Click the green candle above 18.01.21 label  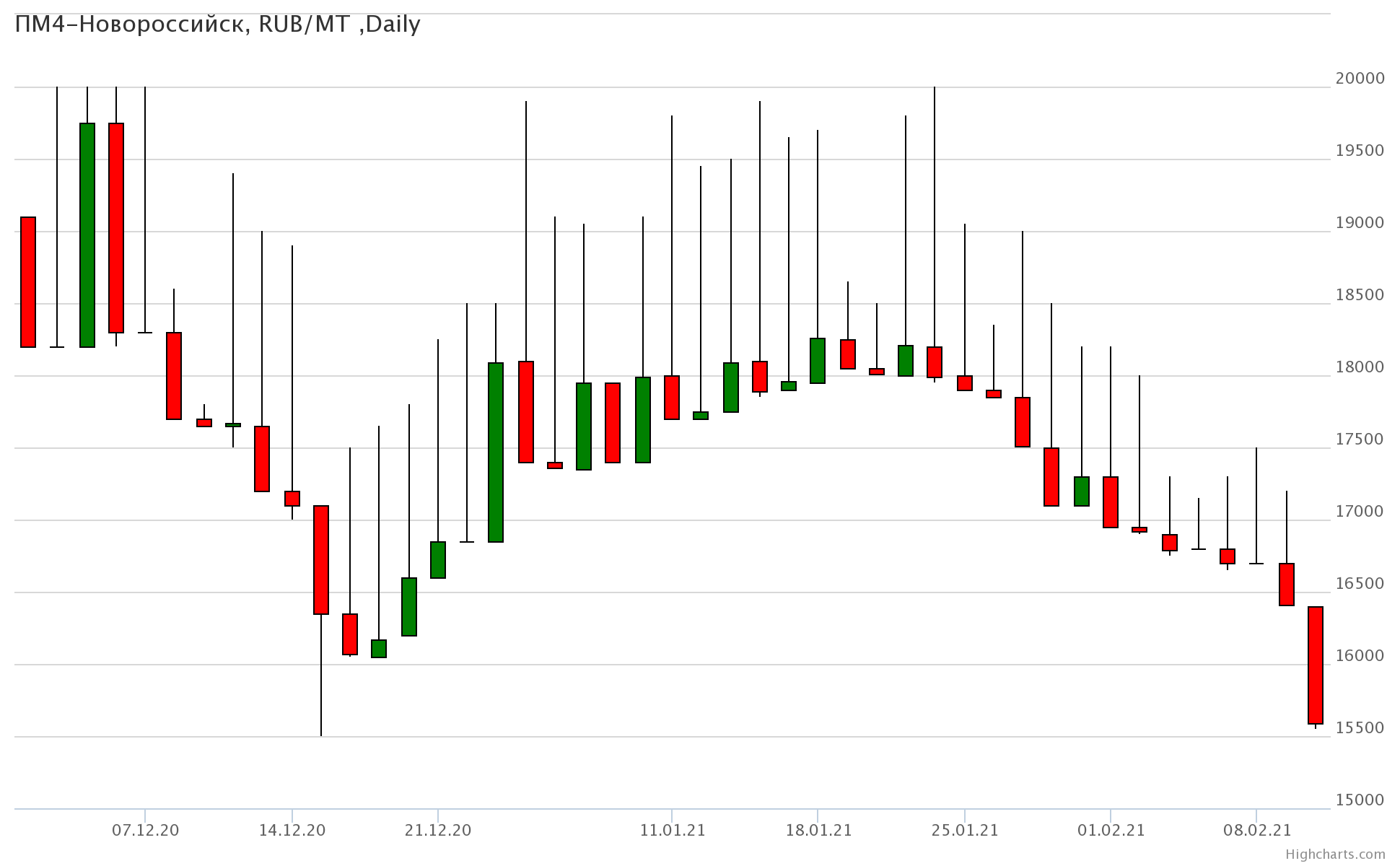click(x=818, y=361)
